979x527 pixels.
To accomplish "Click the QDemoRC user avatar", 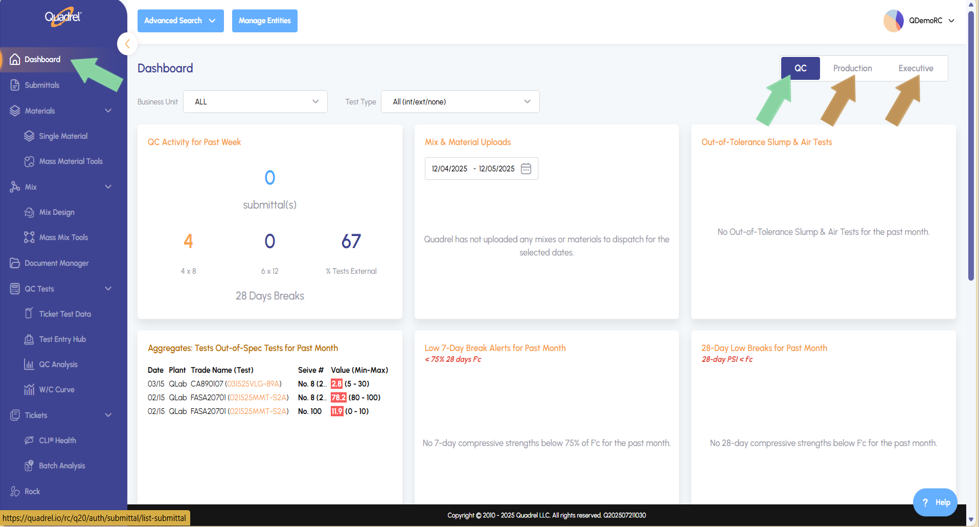I will pos(893,21).
